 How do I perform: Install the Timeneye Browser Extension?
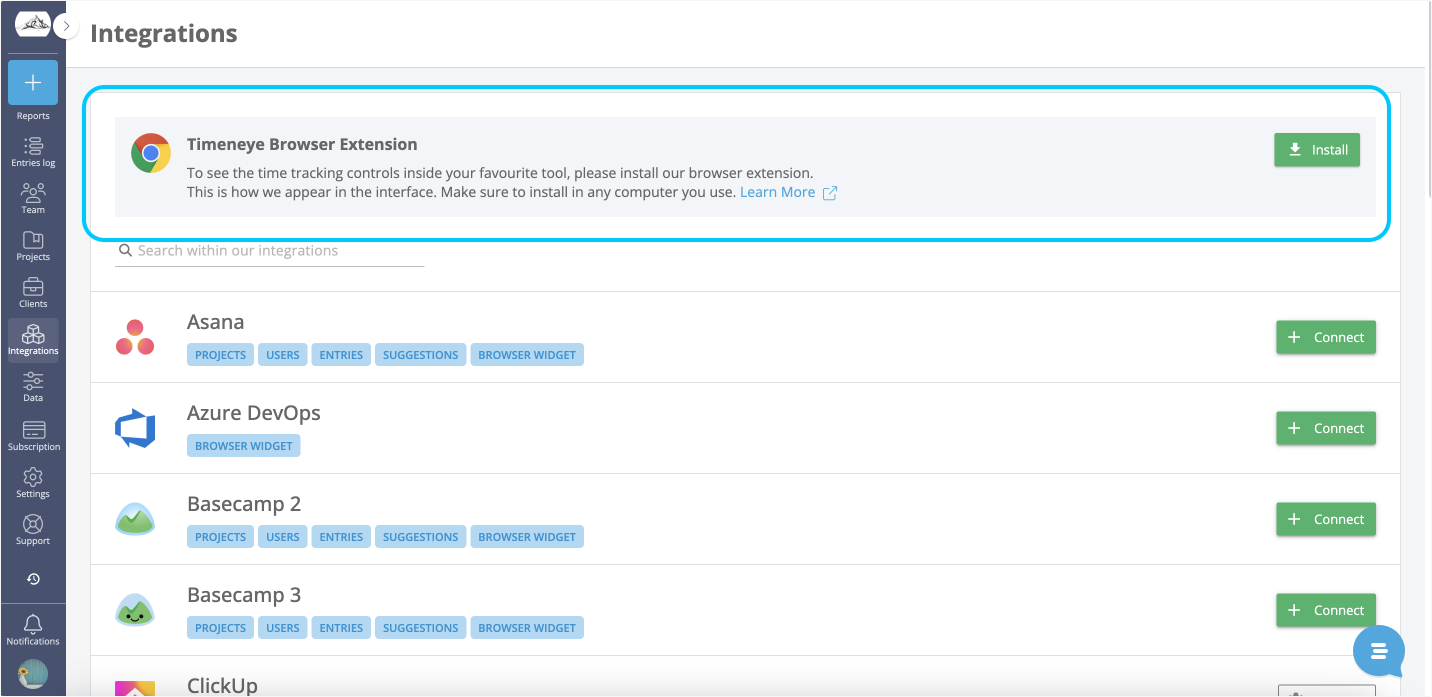click(x=1316, y=150)
